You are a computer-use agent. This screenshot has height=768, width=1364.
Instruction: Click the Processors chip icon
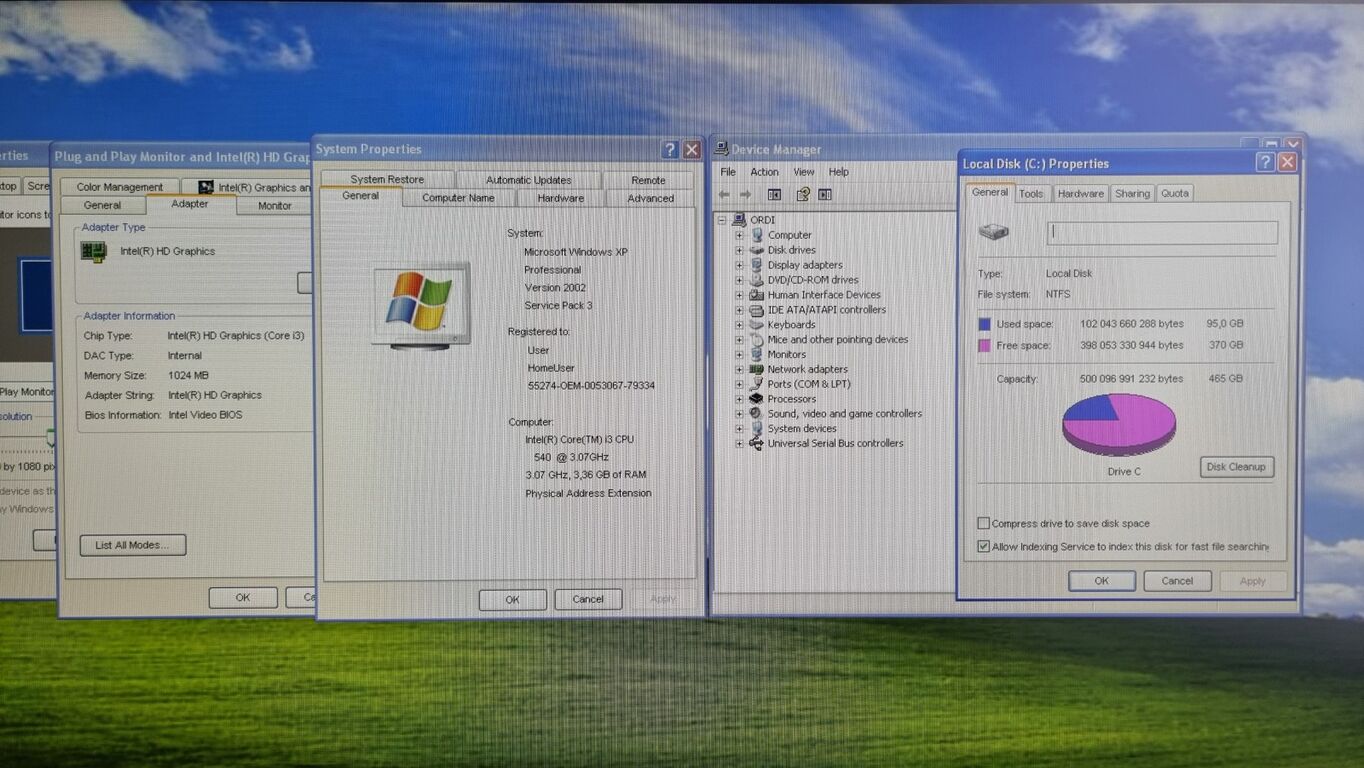coord(757,399)
